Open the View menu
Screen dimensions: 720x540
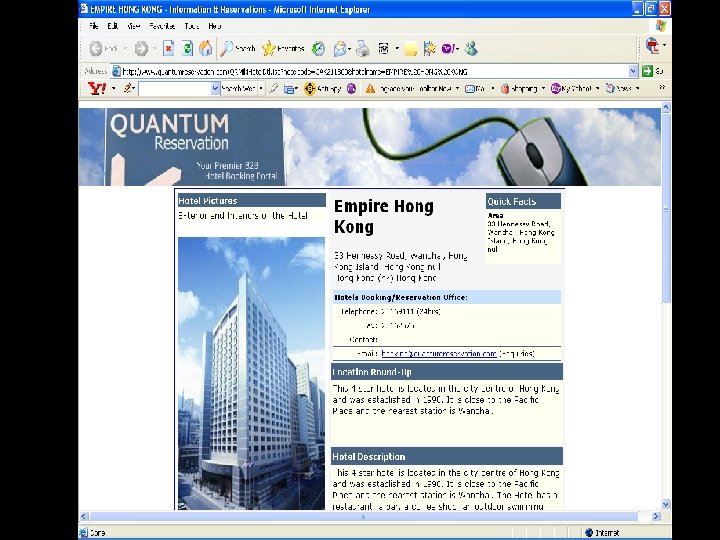(x=133, y=26)
